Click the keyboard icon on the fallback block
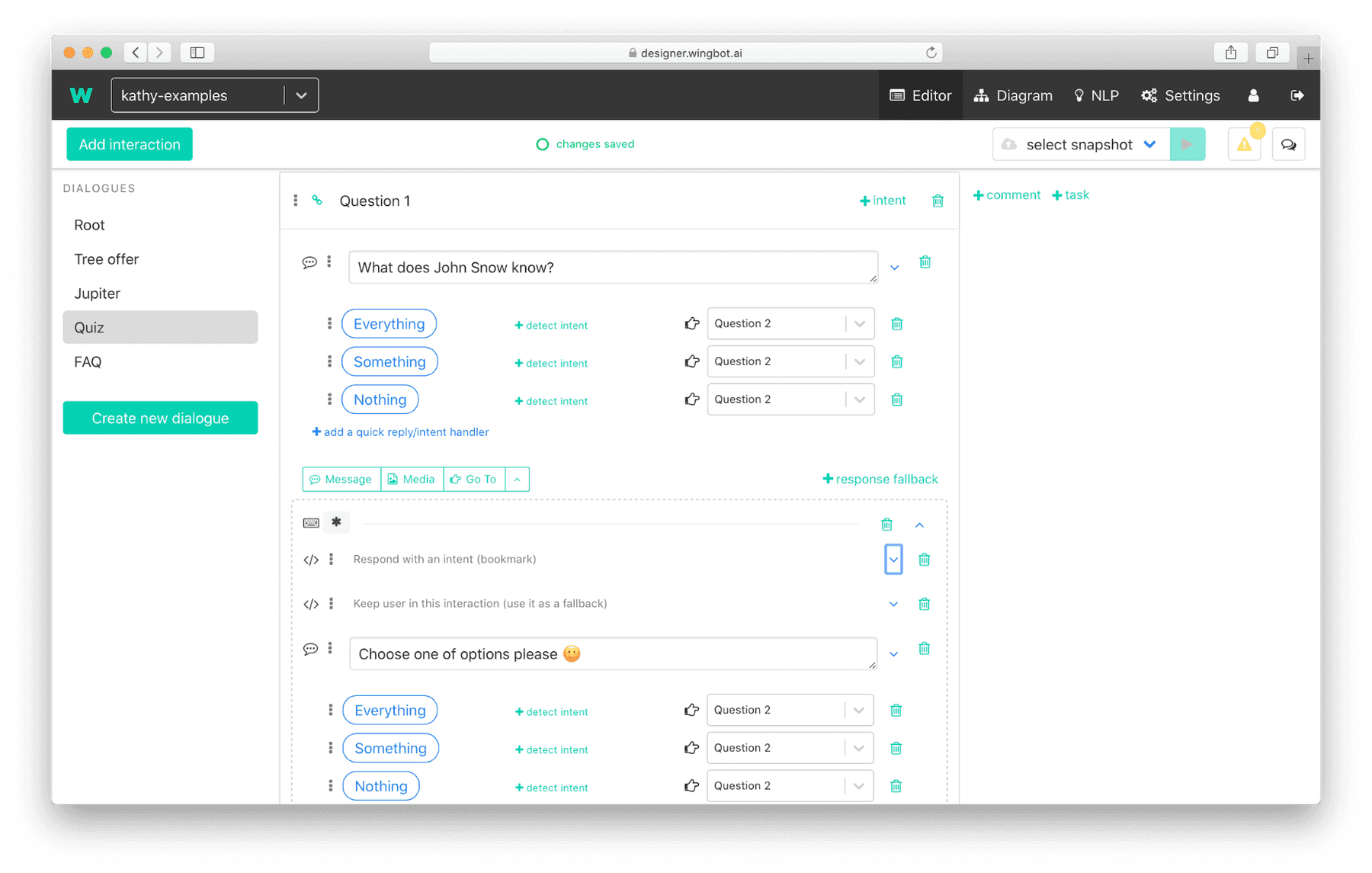Viewport: 1372px width, 873px height. click(311, 522)
